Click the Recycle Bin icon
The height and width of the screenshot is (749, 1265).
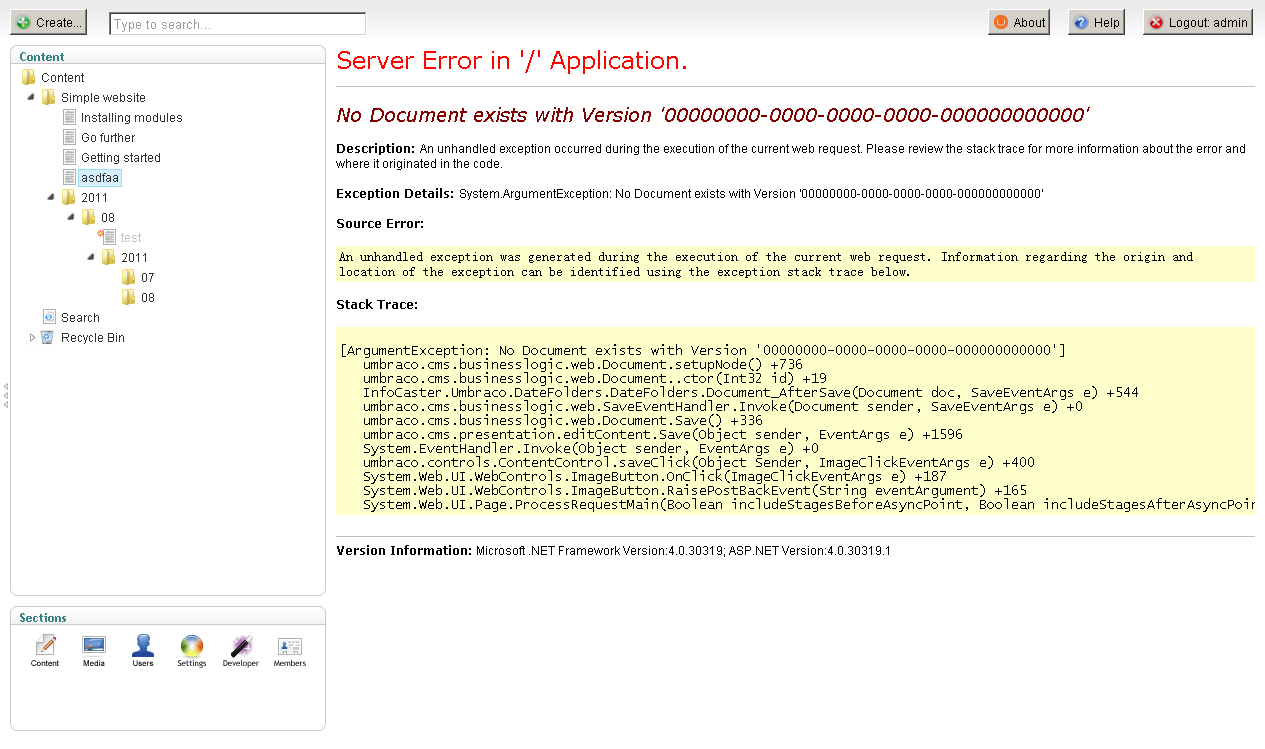click(47, 337)
